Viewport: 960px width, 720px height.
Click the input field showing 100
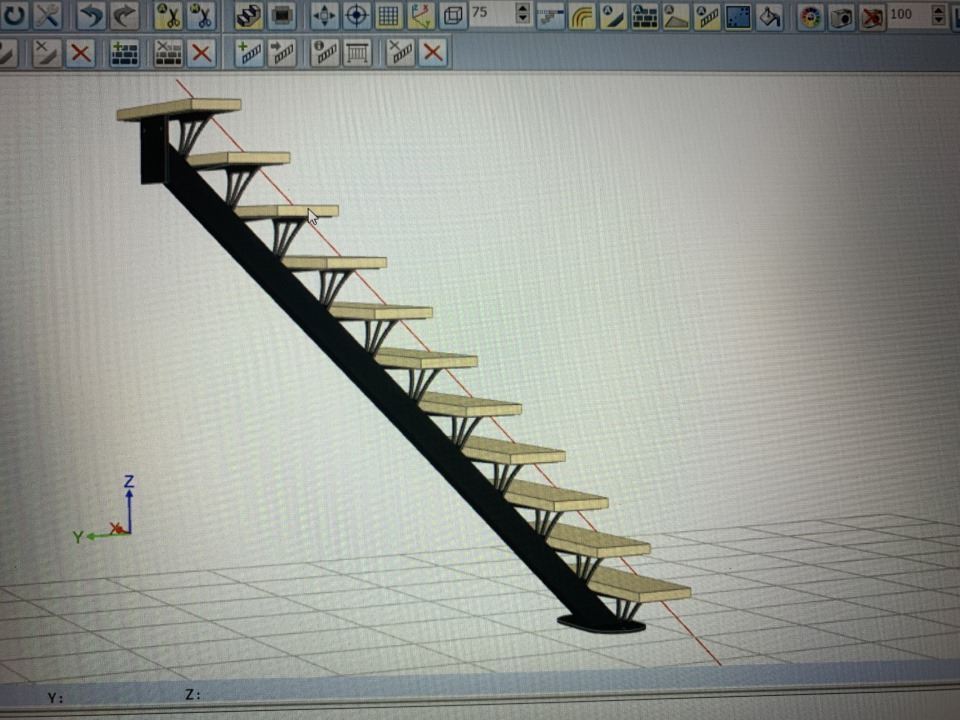[x=909, y=14]
